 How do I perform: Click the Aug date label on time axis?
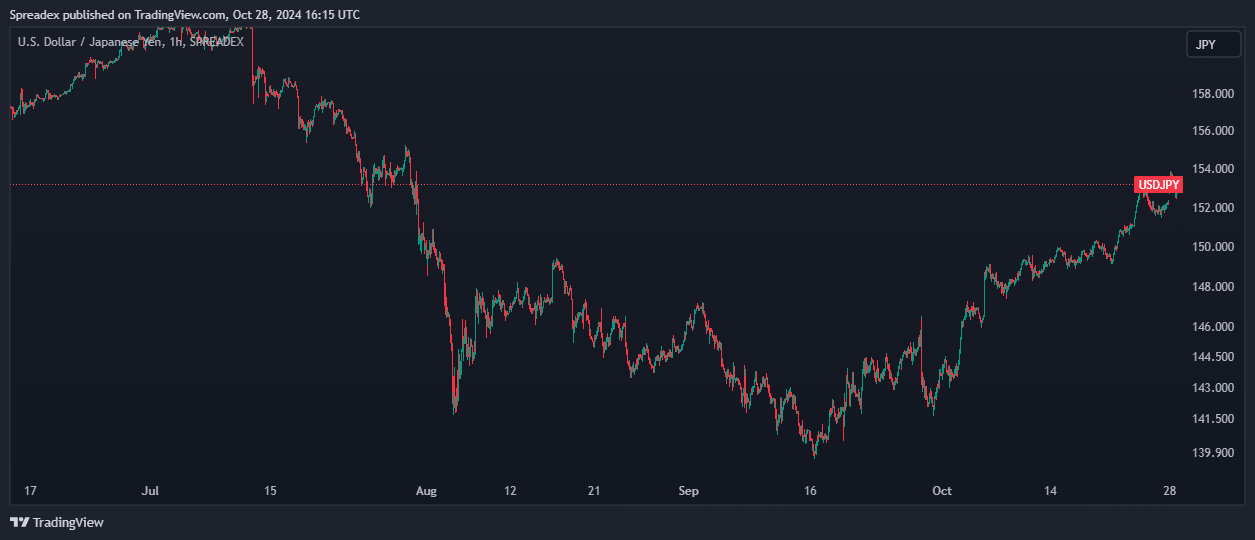(427, 491)
